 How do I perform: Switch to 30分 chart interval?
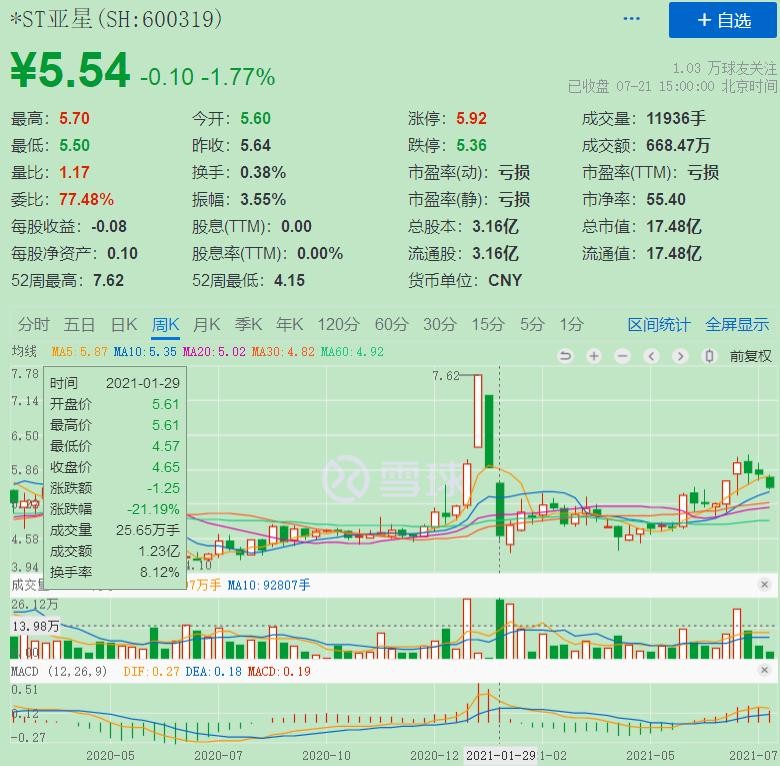(440, 325)
